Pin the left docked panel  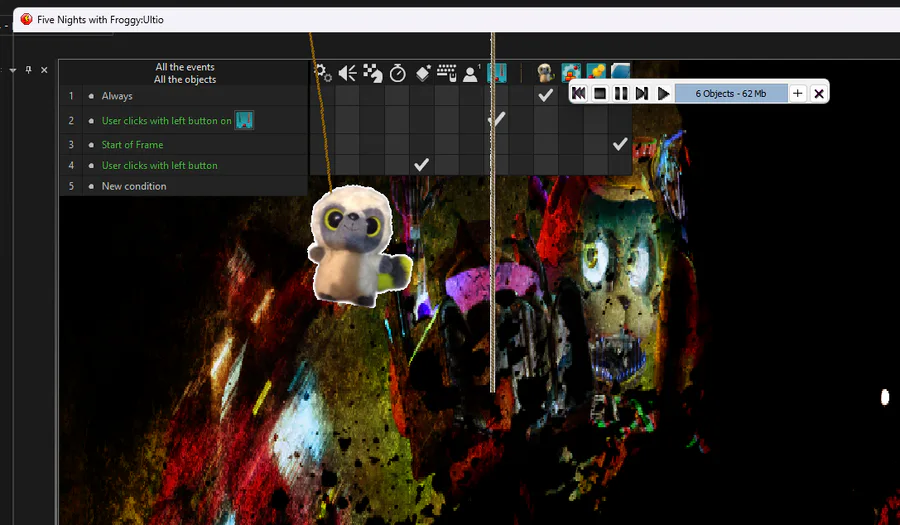29,70
